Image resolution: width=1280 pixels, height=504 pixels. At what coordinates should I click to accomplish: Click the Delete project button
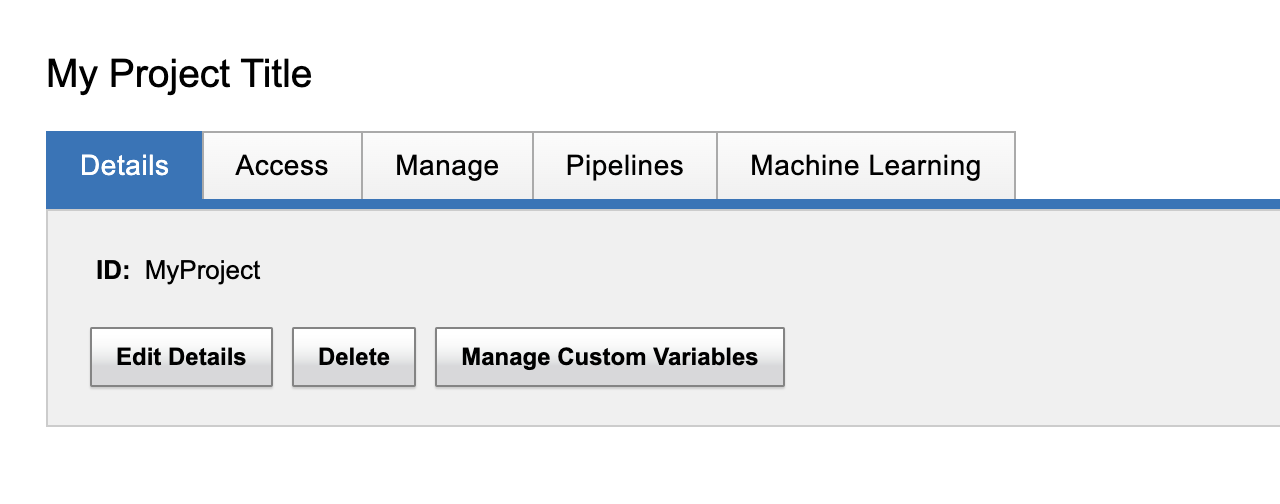(354, 357)
